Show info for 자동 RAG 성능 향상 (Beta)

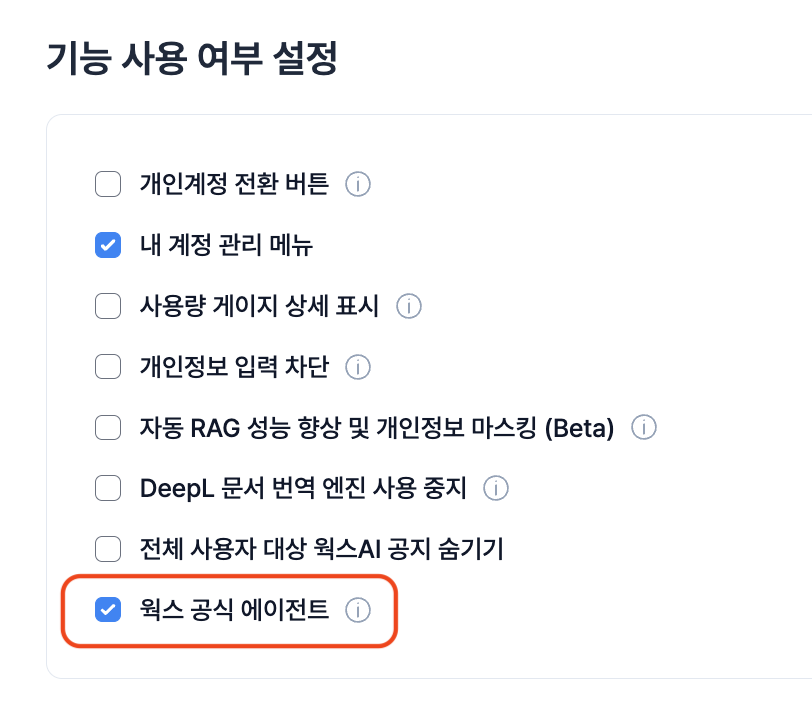point(644,428)
